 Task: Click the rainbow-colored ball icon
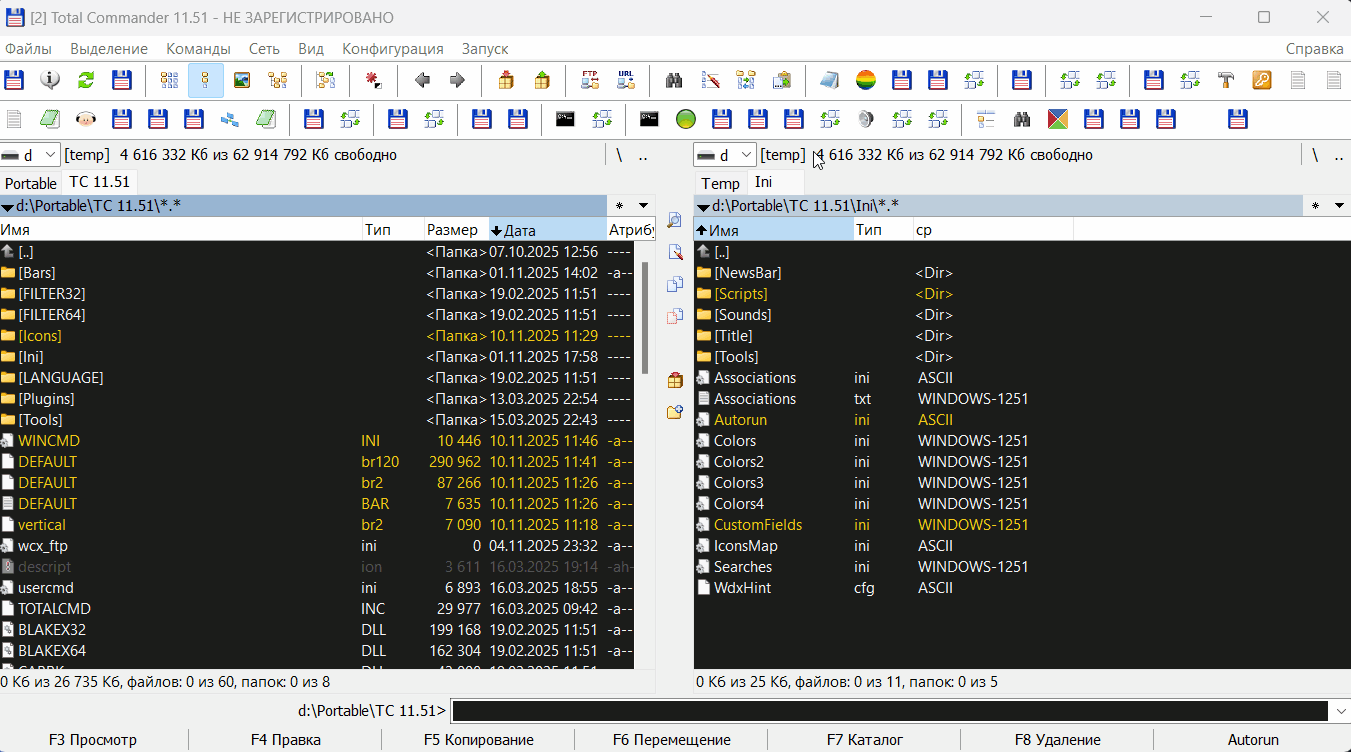[x=866, y=80]
